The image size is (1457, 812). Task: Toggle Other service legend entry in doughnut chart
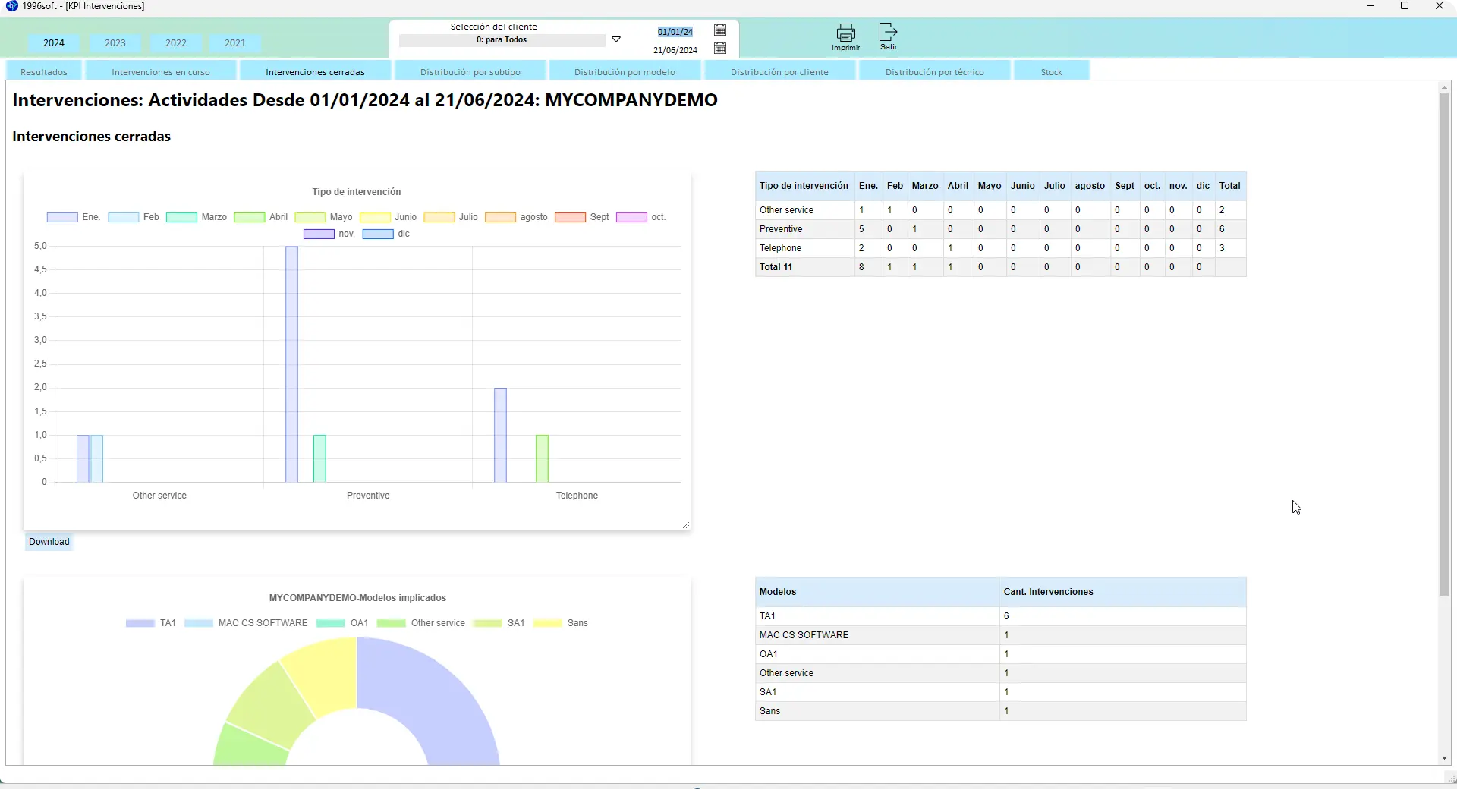click(421, 623)
